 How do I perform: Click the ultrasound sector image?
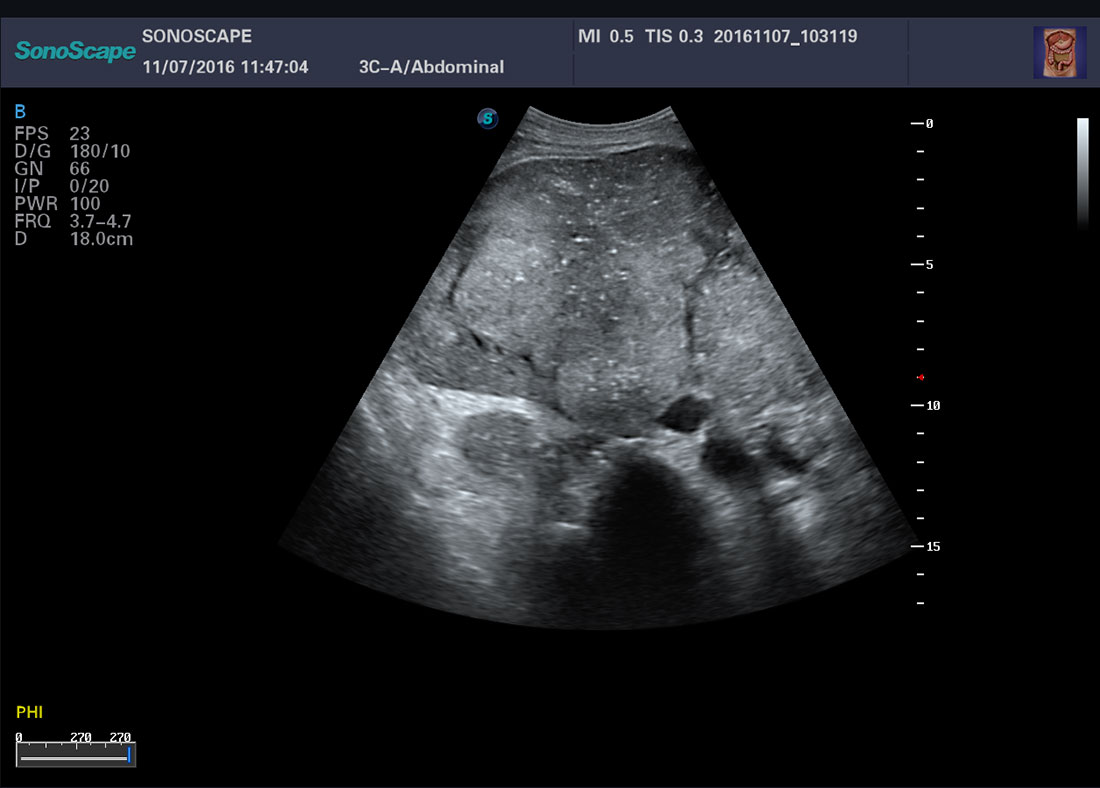pos(600,367)
